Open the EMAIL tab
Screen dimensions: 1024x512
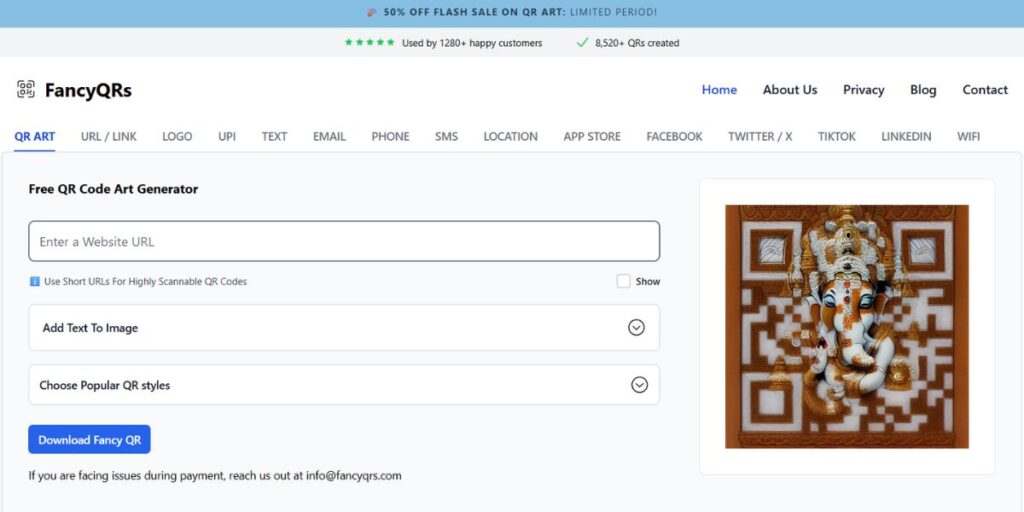(329, 136)
